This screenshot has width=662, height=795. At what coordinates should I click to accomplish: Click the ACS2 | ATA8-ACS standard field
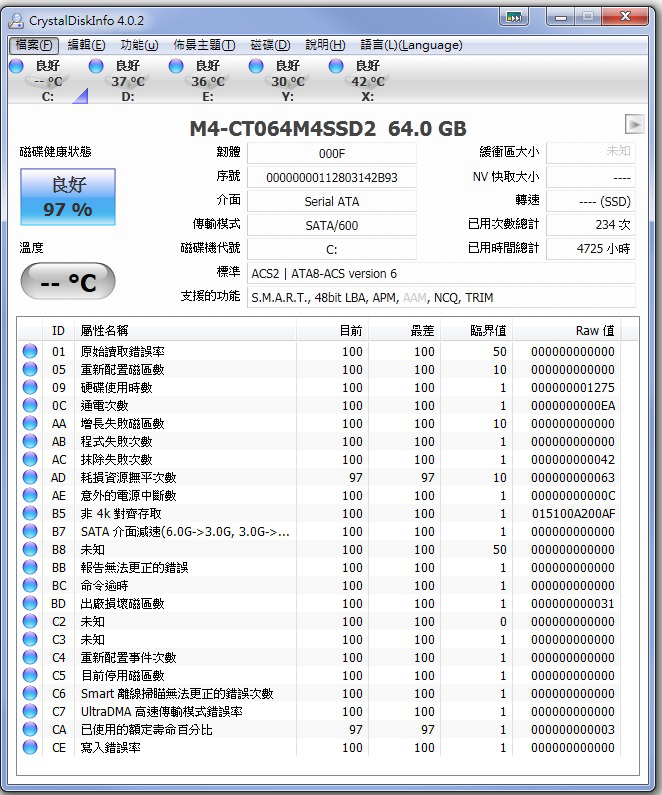pos(441,274)
